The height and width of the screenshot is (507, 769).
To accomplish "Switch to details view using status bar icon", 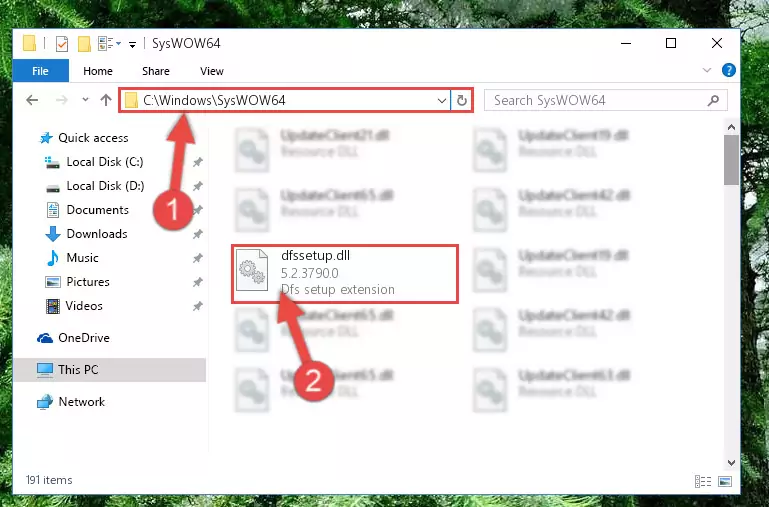I will pos(703,482).
